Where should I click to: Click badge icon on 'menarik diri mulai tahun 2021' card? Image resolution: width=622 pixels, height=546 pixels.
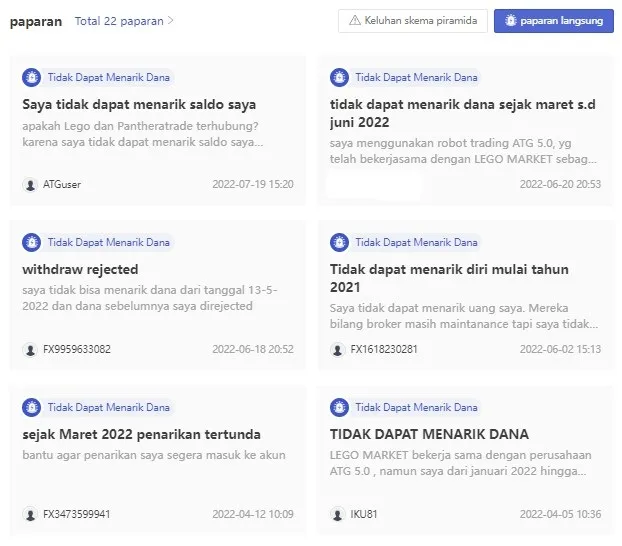click(339, 242)
